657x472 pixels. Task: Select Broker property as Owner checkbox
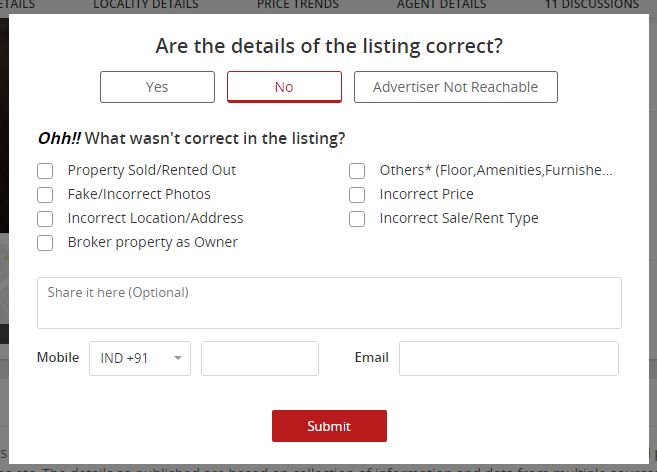click(x=45, y=242)
